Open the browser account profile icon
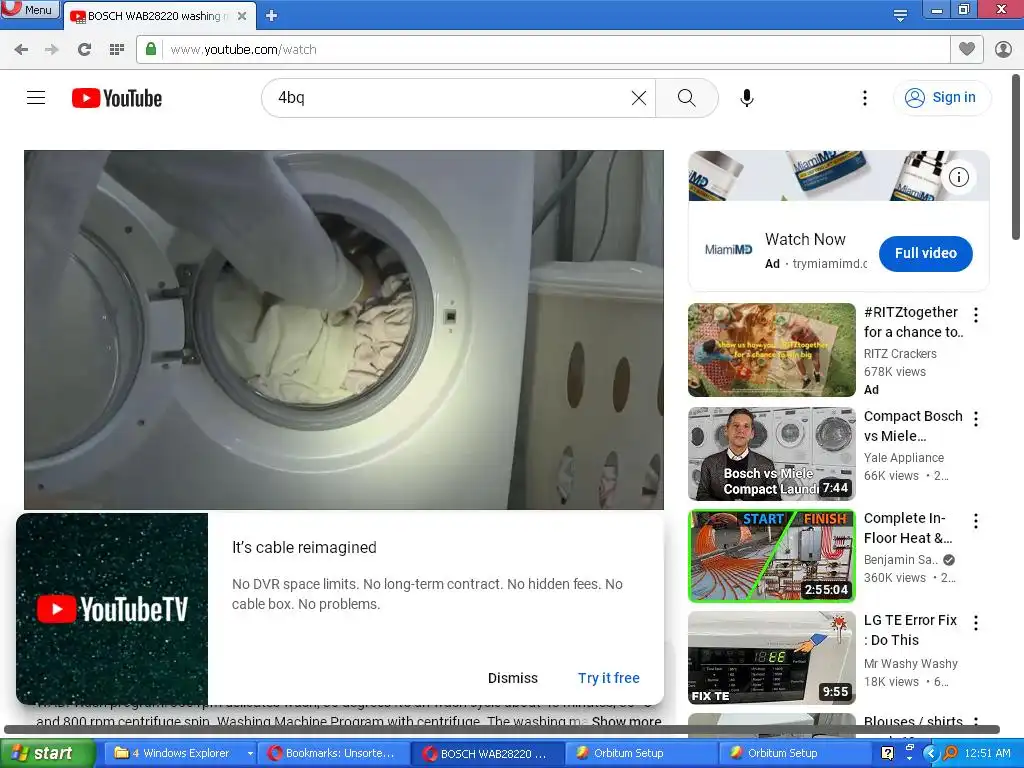This screenshot has height=768, width=1024. pyautogui.click(x=1003, y=49)
